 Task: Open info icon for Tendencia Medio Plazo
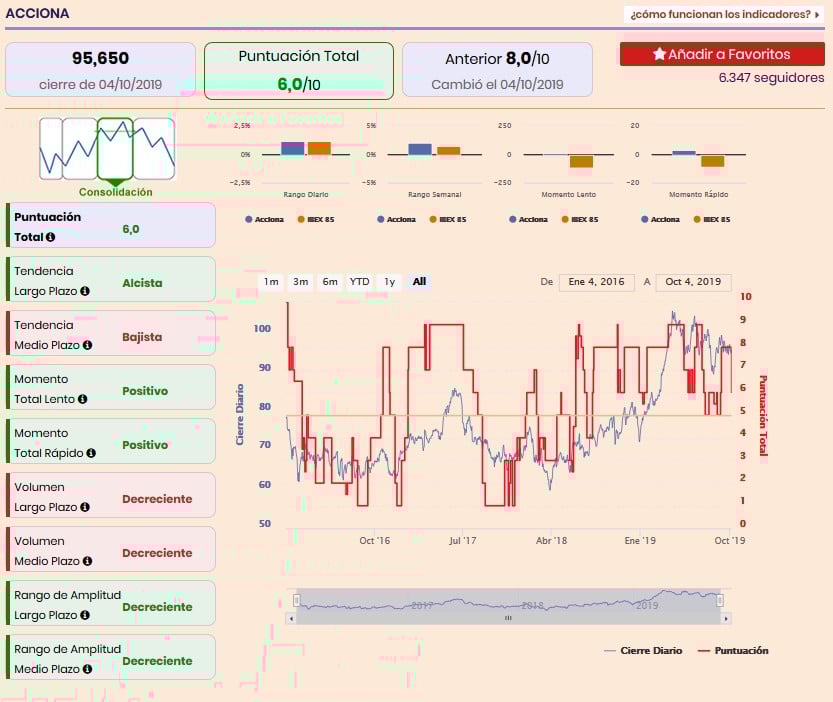click(x=87, y=345)
